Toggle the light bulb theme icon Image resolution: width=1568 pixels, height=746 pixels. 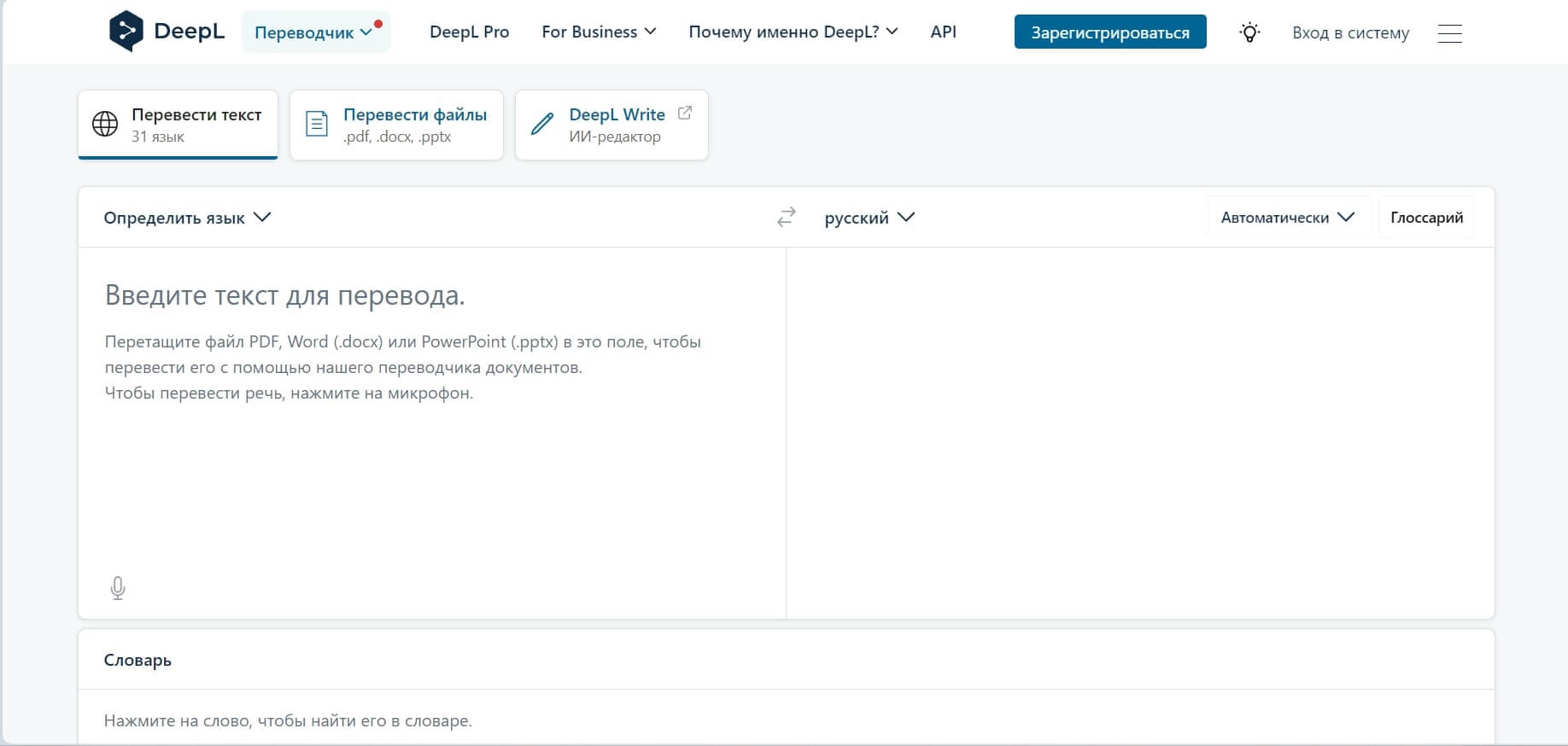(x=1249, y=32)
